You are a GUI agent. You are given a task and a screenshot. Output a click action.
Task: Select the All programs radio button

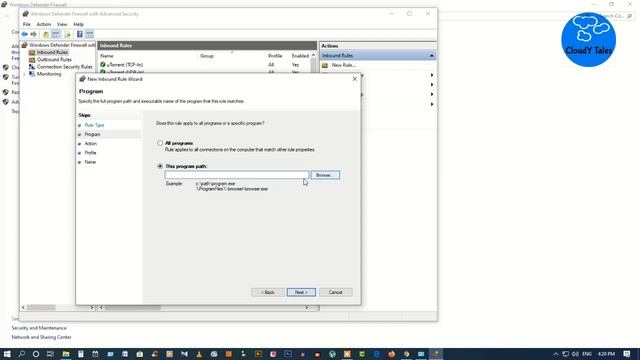pos(160,143)
